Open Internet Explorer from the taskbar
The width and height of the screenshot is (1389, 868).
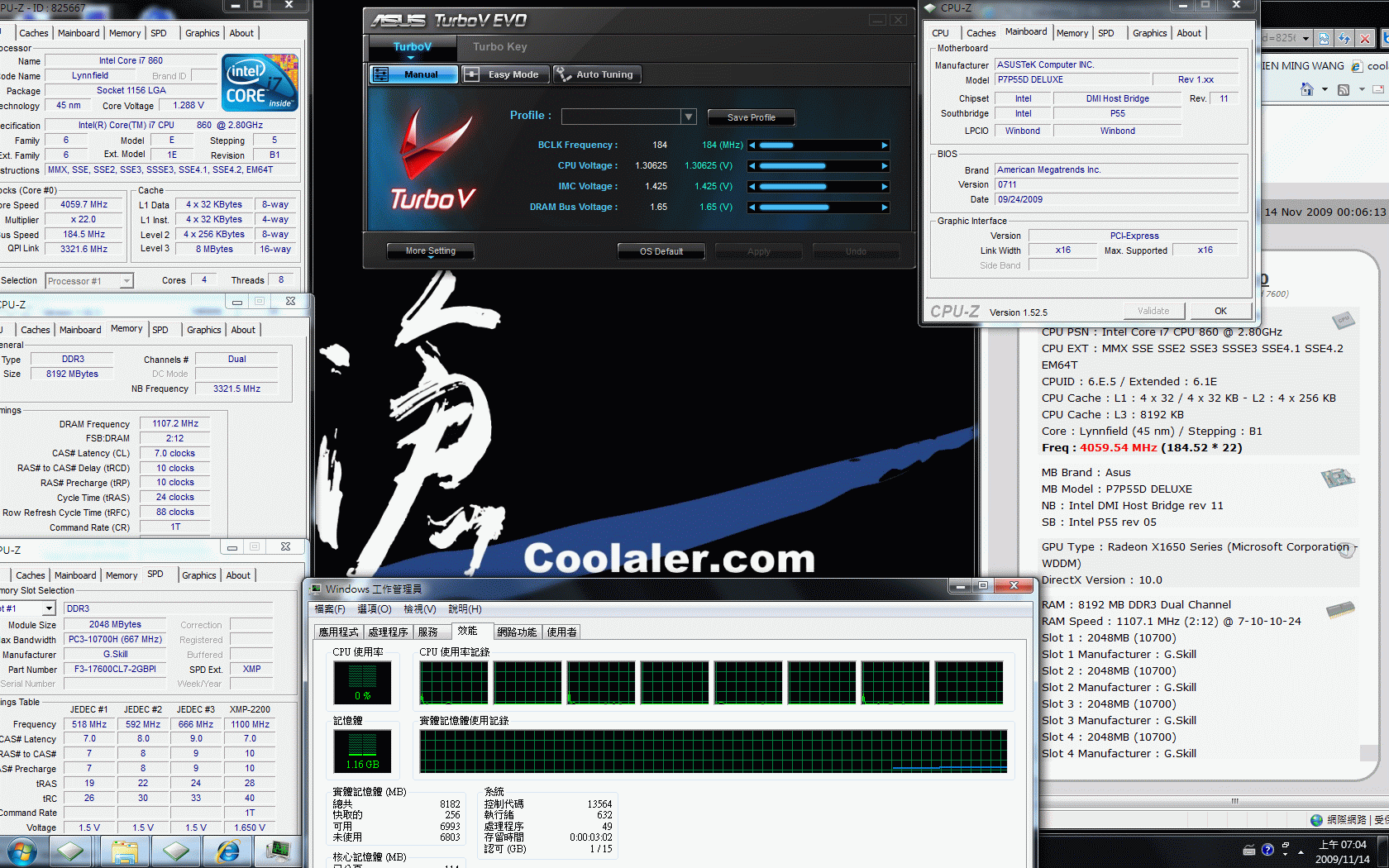227,851
